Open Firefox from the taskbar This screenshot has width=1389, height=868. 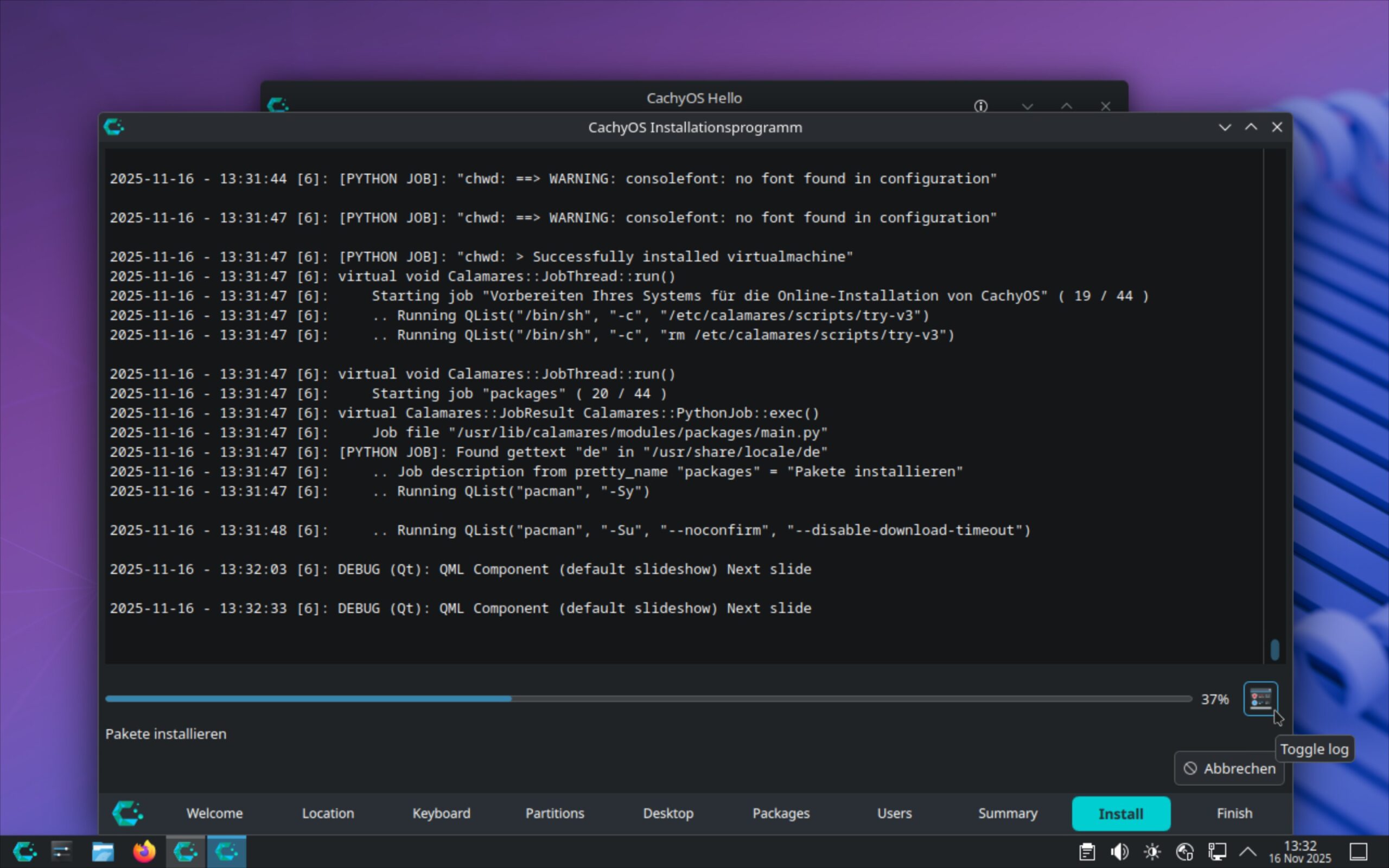(144, 851)
